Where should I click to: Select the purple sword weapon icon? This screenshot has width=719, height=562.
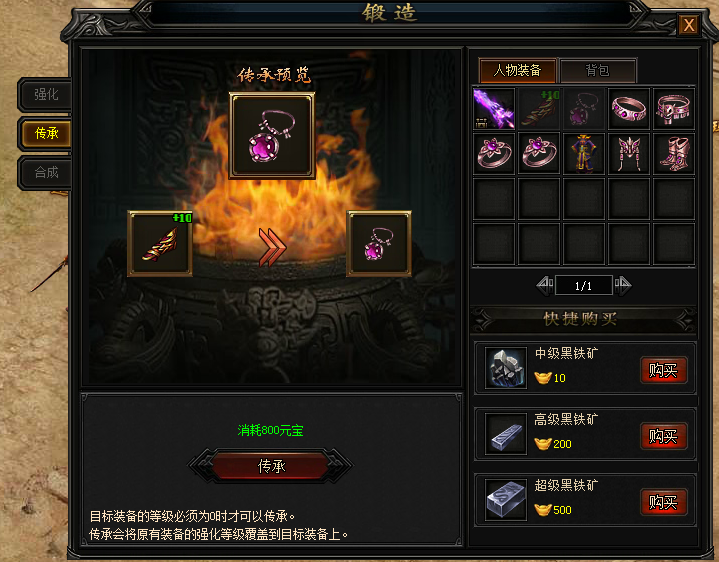click(x=493, y=109)
